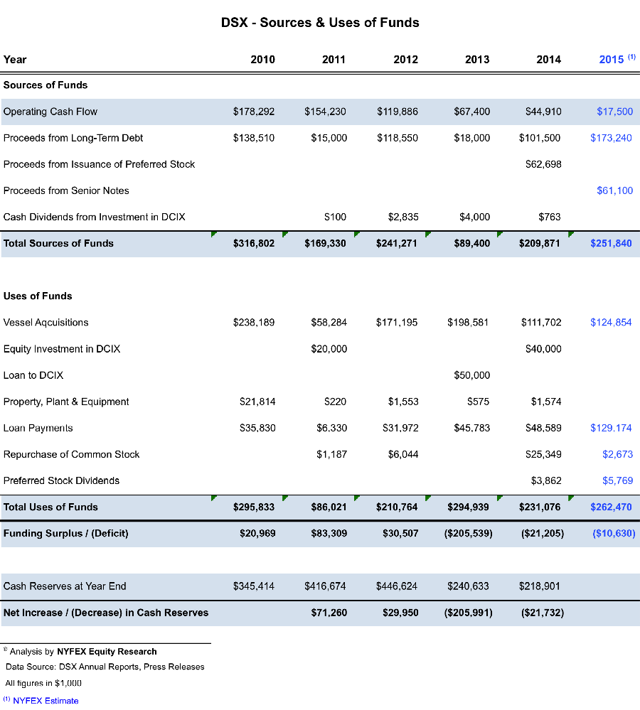Select the $35,830 loan payments cell
Image resolution: width=640 pixels, height=710 pixels.
coord(257,428)
